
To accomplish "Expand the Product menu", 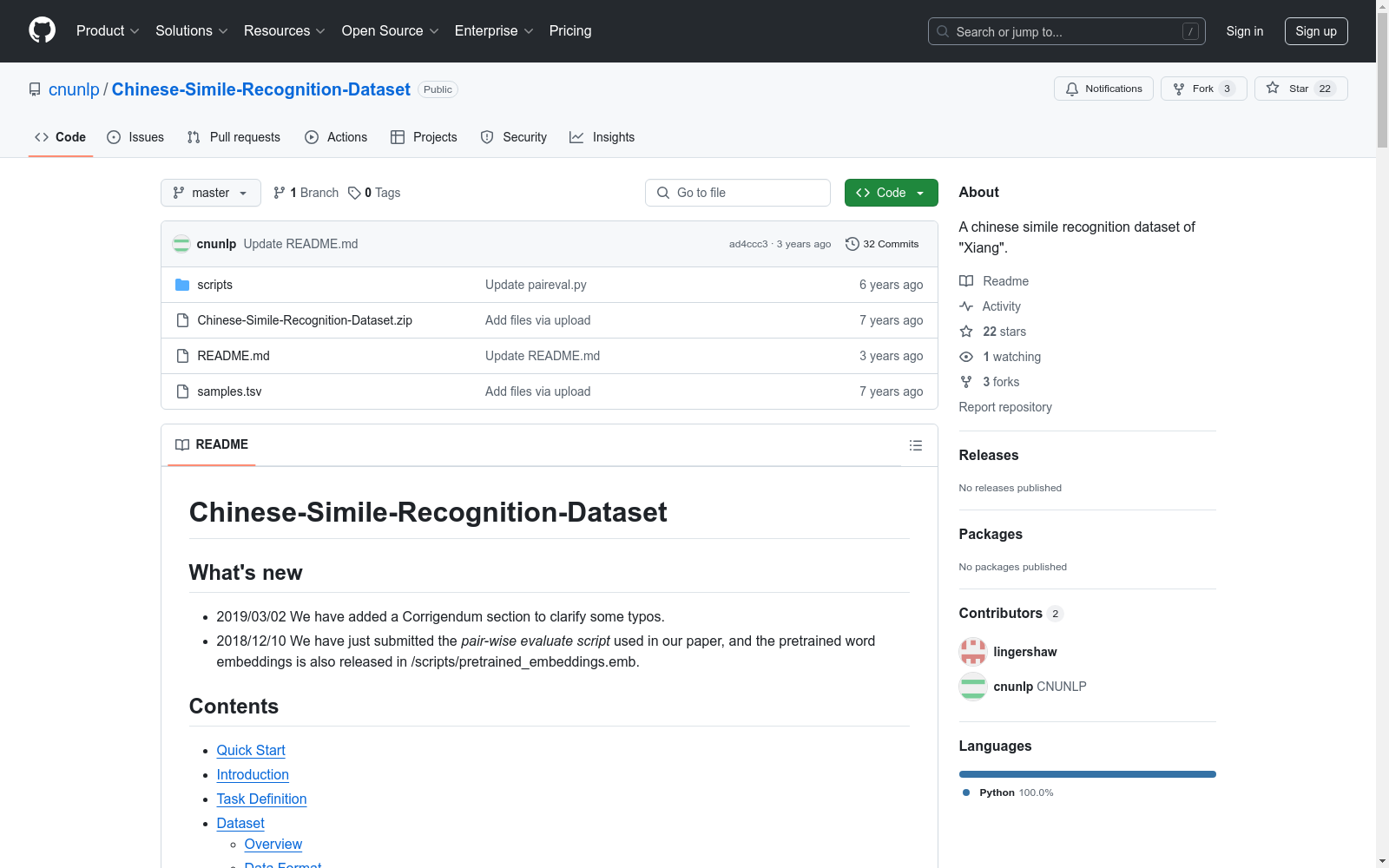I will (108, 31).
